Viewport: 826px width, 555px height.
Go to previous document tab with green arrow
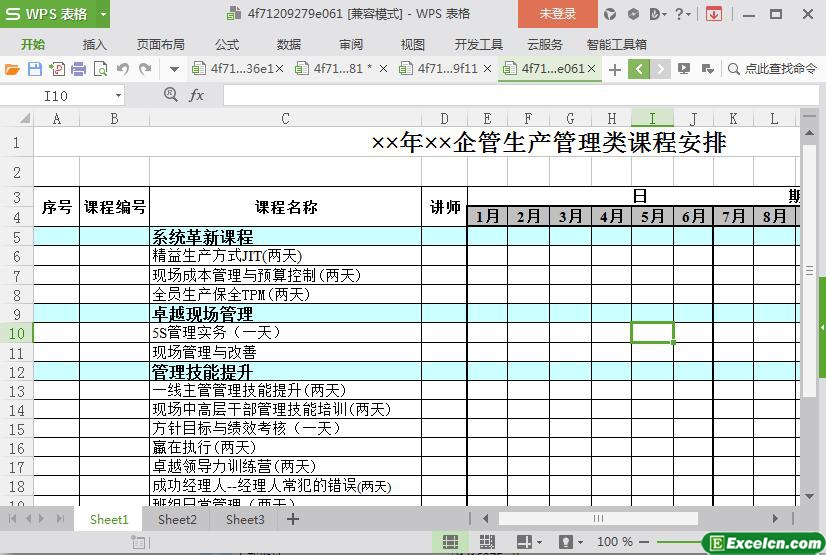[638, 68]
